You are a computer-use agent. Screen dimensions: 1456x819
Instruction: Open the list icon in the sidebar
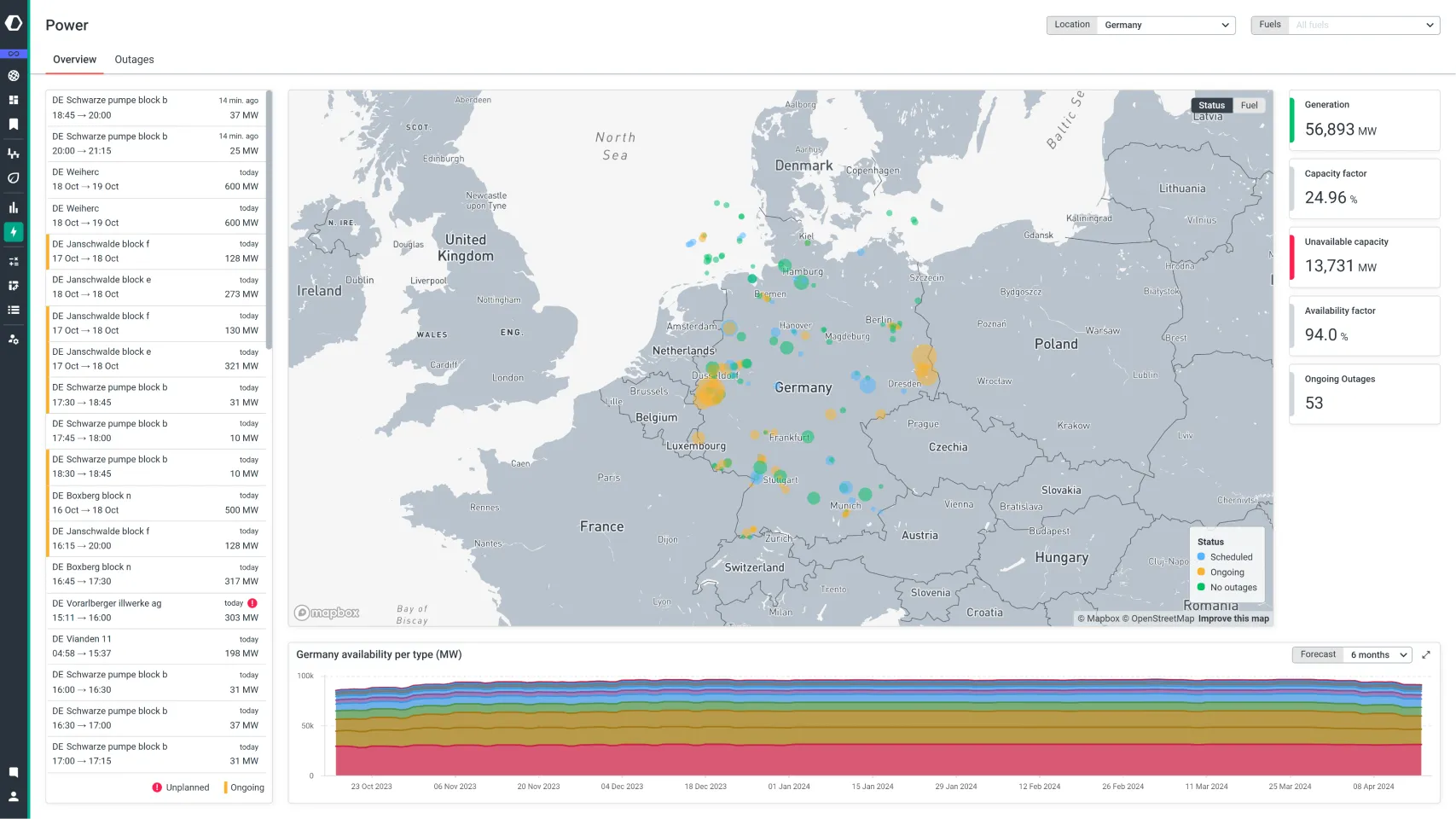pyautogui.click(x=13, y=310)
